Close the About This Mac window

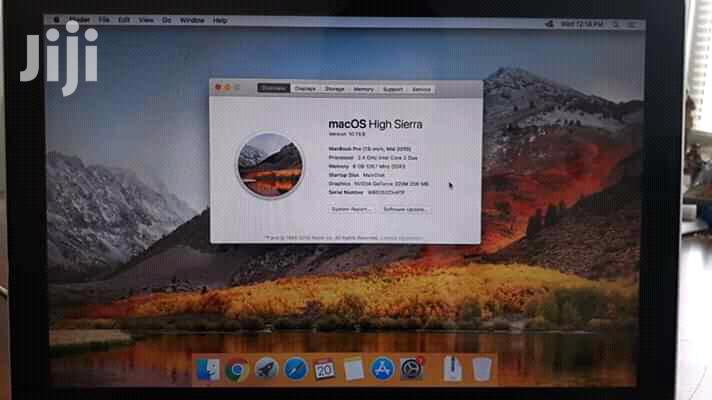coord(218,87)
